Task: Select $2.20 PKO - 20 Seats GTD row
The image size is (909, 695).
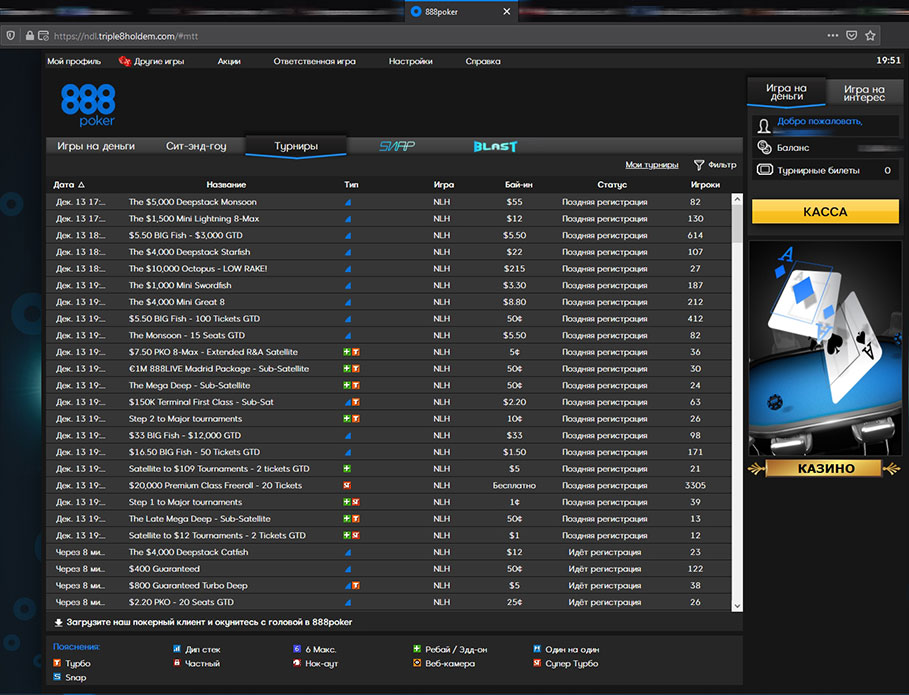Action: (x=388, y=602)
